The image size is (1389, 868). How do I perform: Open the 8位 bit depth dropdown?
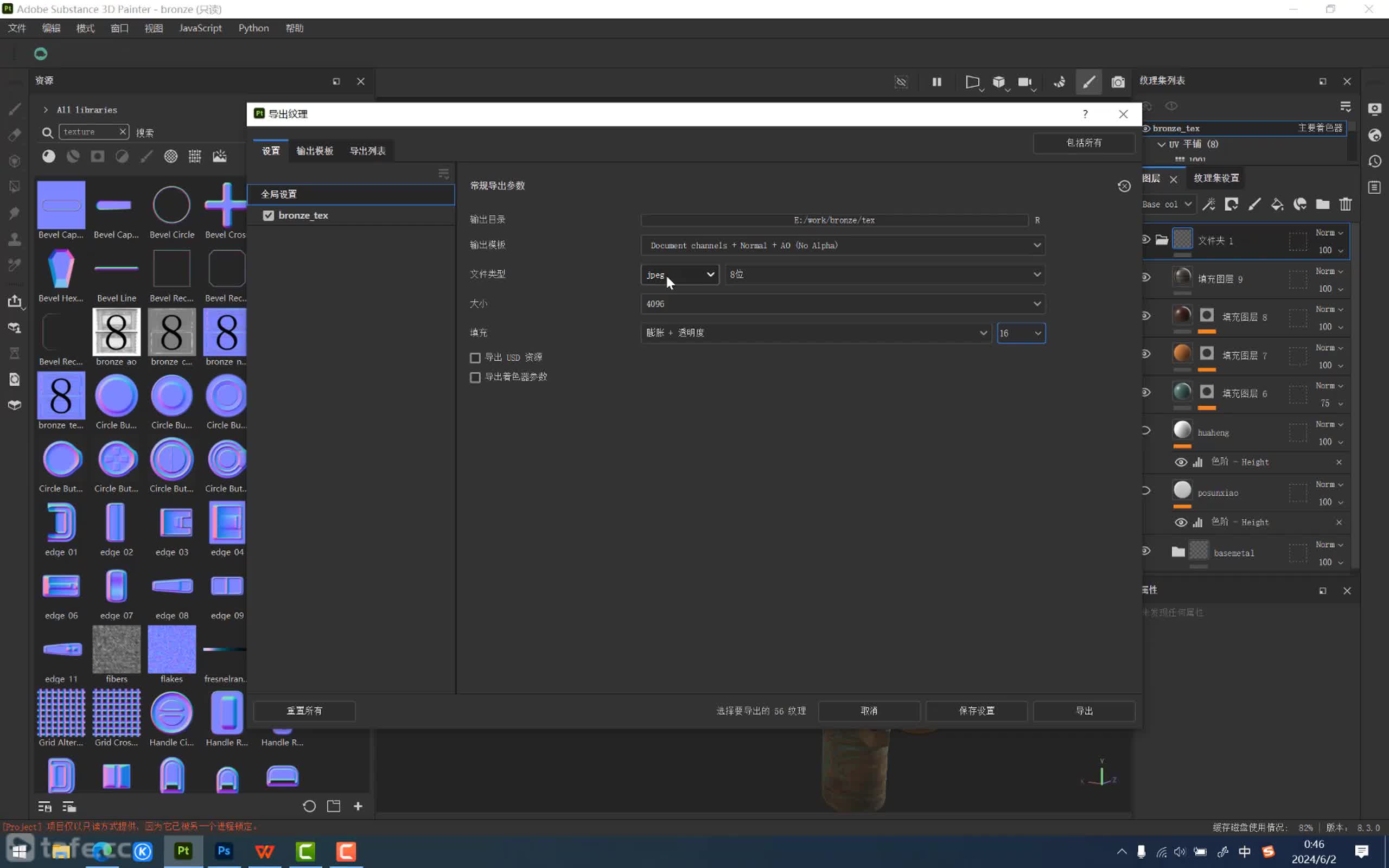[884, 275]
